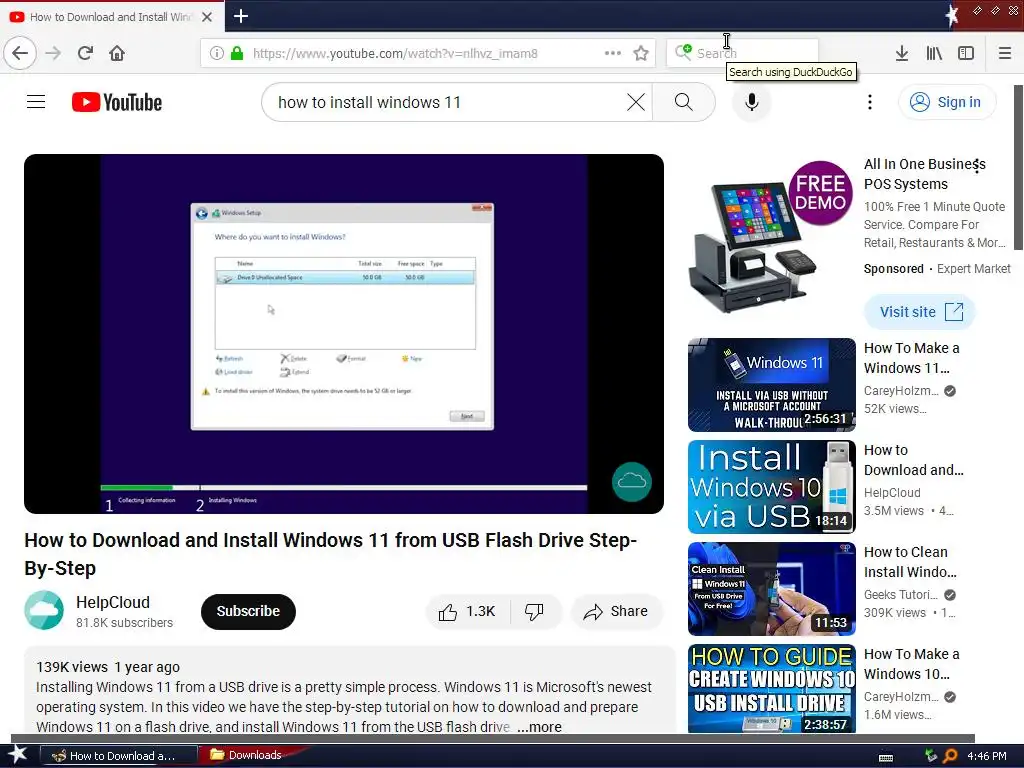Click the network tray icon

(931, 756)
